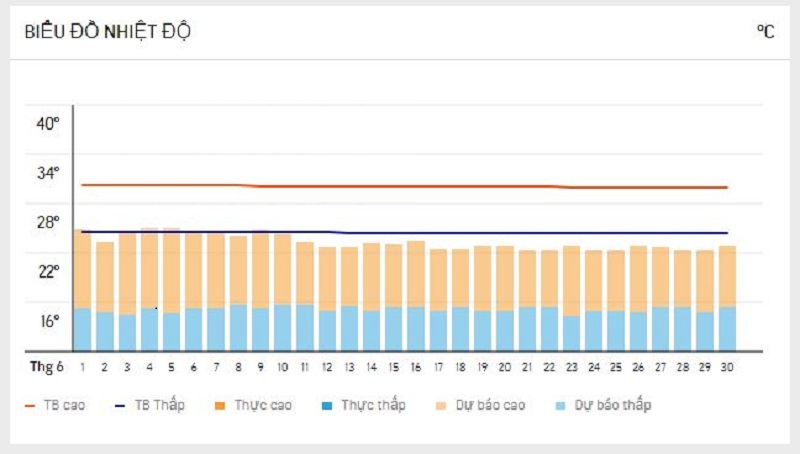Click the 16° axis label

click(x=49, y=321)
